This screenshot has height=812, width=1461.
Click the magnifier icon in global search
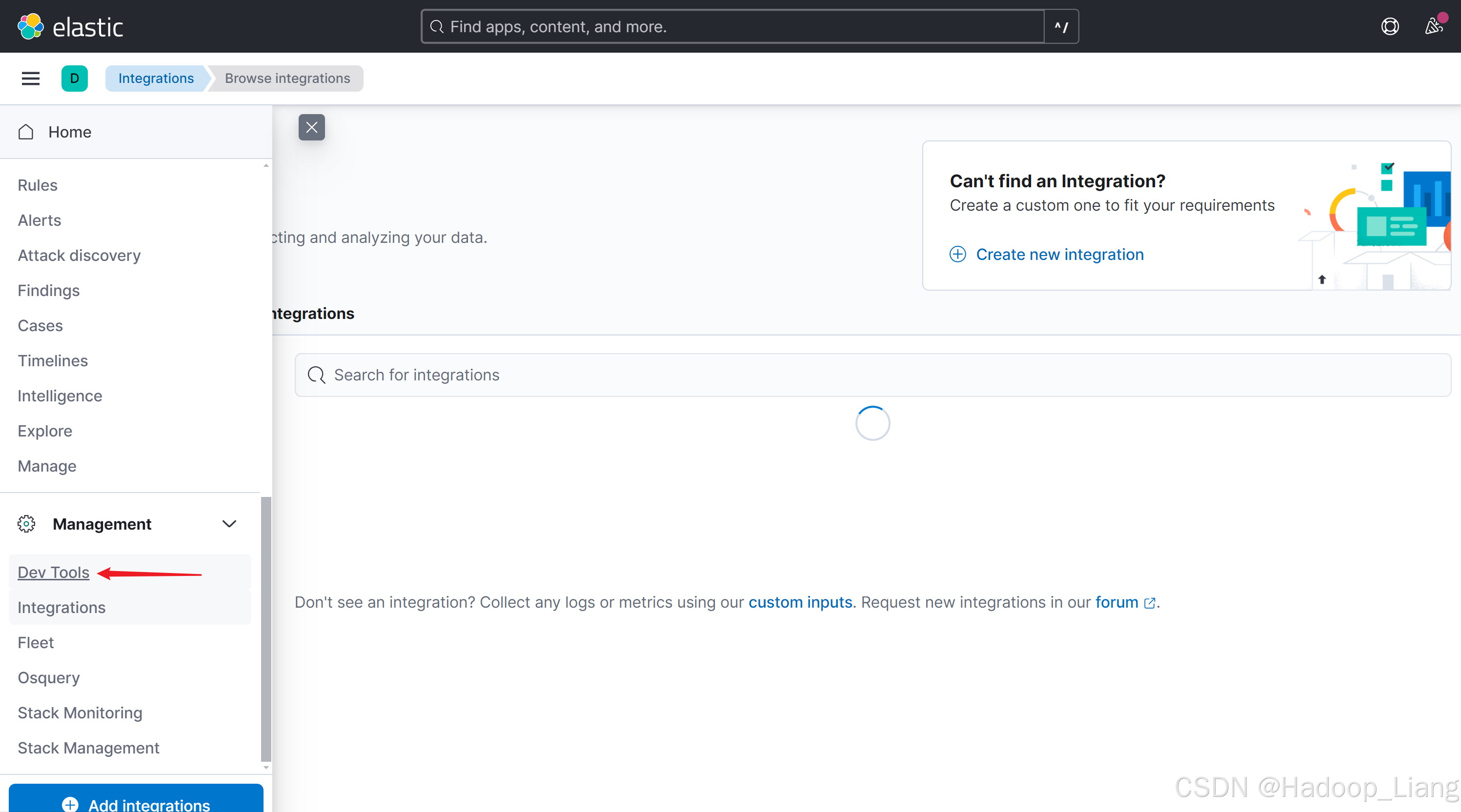coord(436,27)
